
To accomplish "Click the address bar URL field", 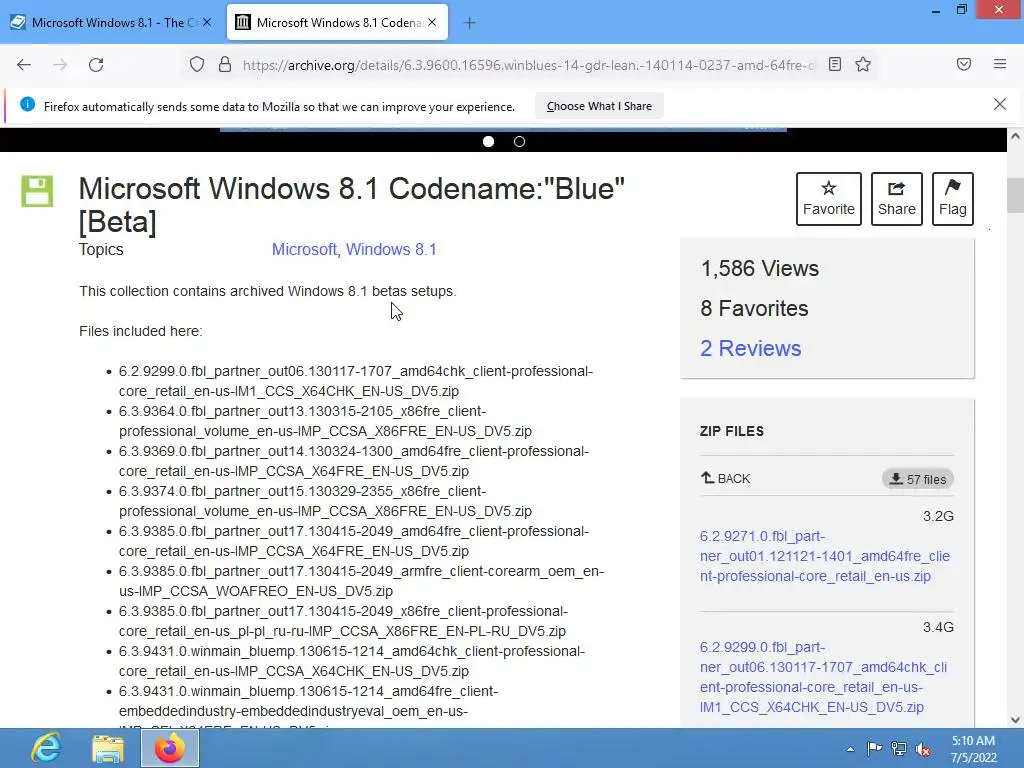I will 529,65.
